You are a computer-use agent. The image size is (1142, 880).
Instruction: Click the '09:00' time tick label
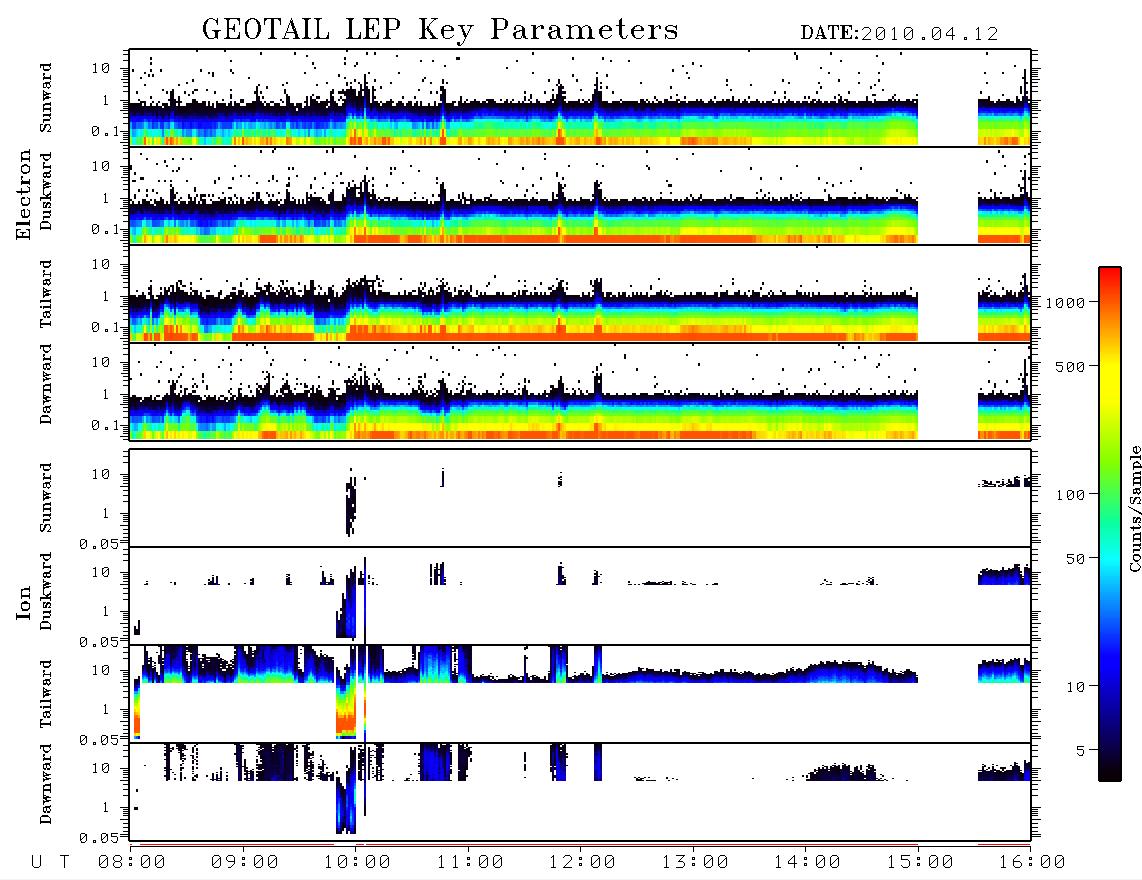(244, 863)
